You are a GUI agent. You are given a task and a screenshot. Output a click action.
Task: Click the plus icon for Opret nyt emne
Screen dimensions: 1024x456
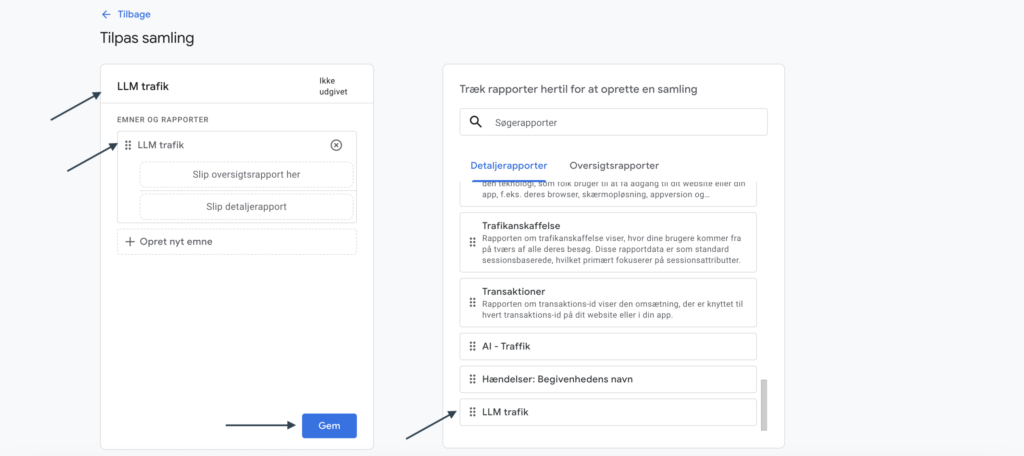(x=129, y=241)
